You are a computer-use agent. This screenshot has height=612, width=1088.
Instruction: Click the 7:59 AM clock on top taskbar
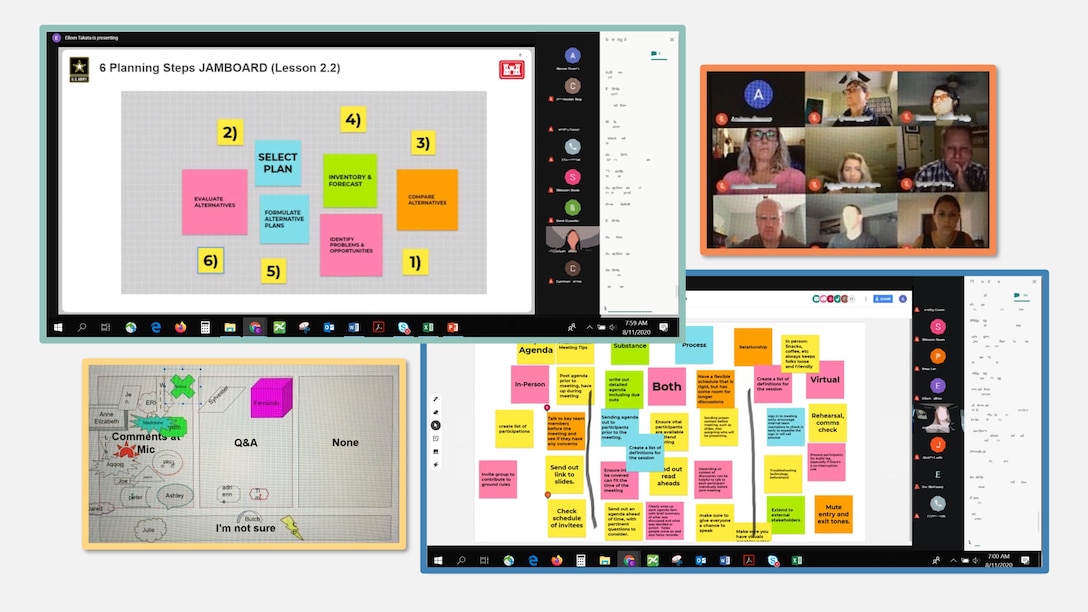point(636,328)
